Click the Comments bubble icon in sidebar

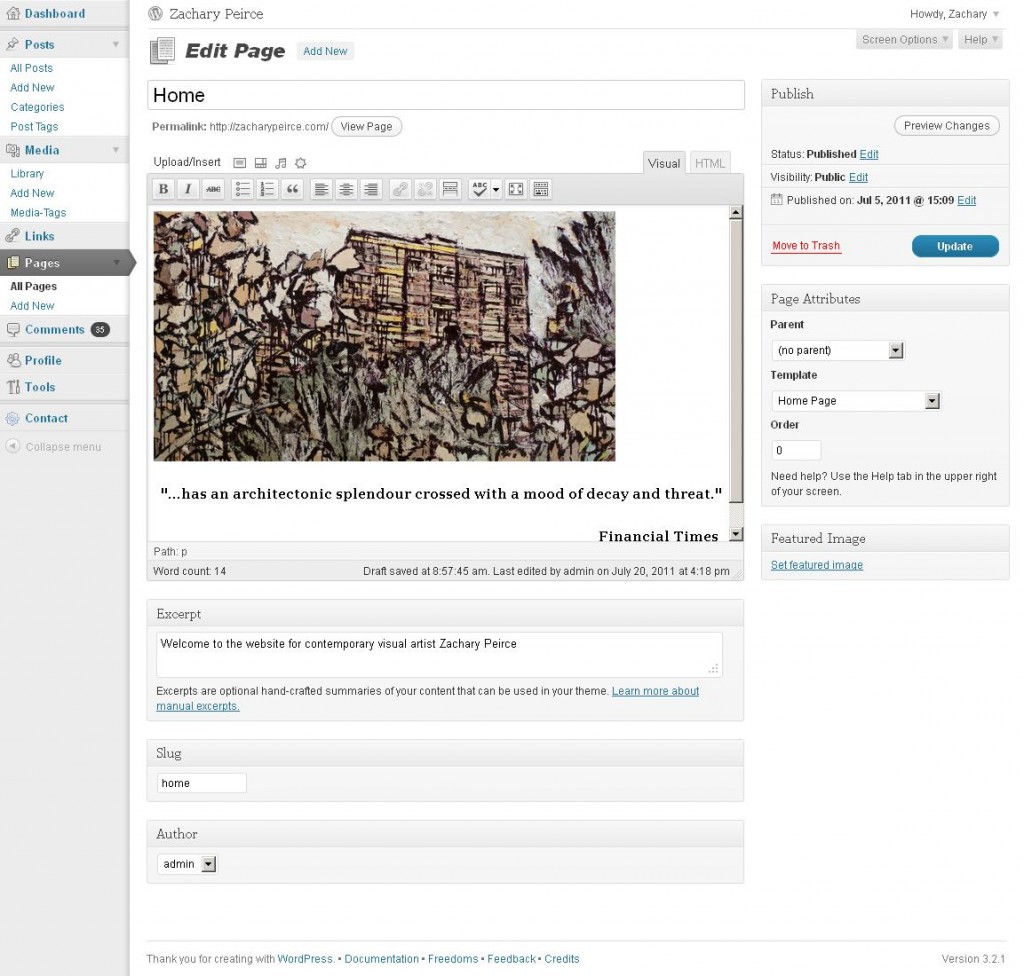[x=13, y=330]
